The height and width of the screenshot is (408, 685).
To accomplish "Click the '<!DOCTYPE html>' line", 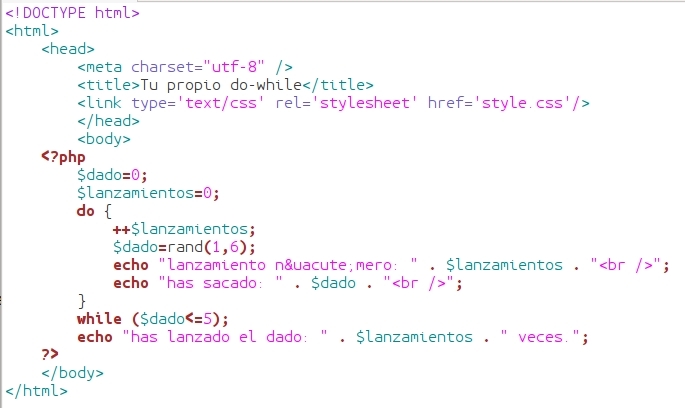I will 73,13.
